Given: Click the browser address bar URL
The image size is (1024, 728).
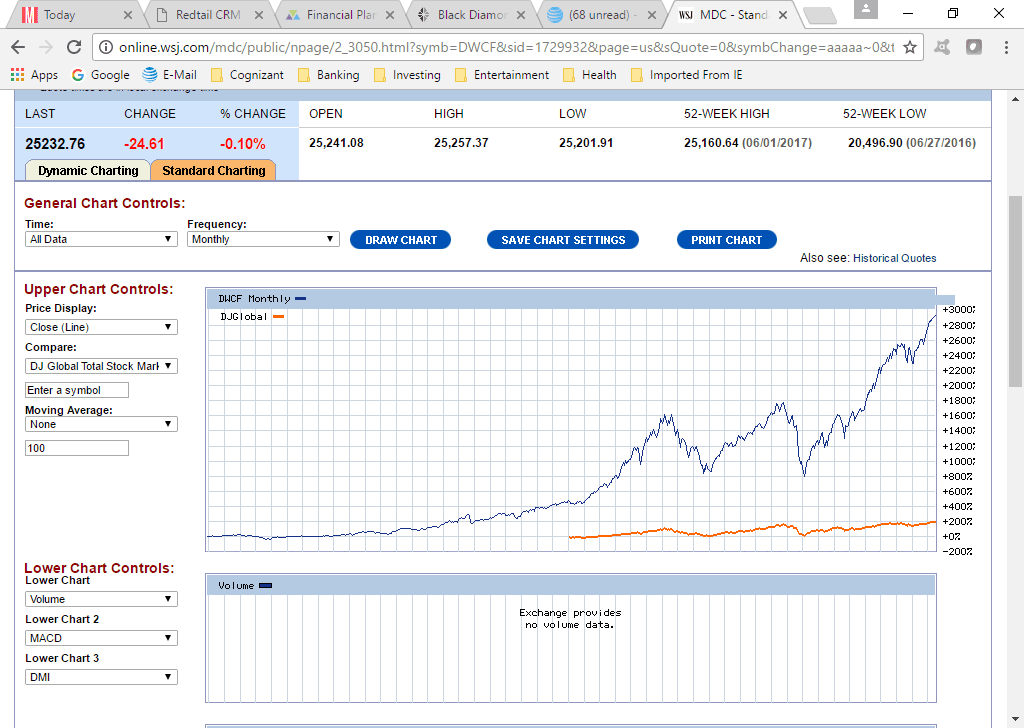Looking at the screenshot, I should click(506, 47).
